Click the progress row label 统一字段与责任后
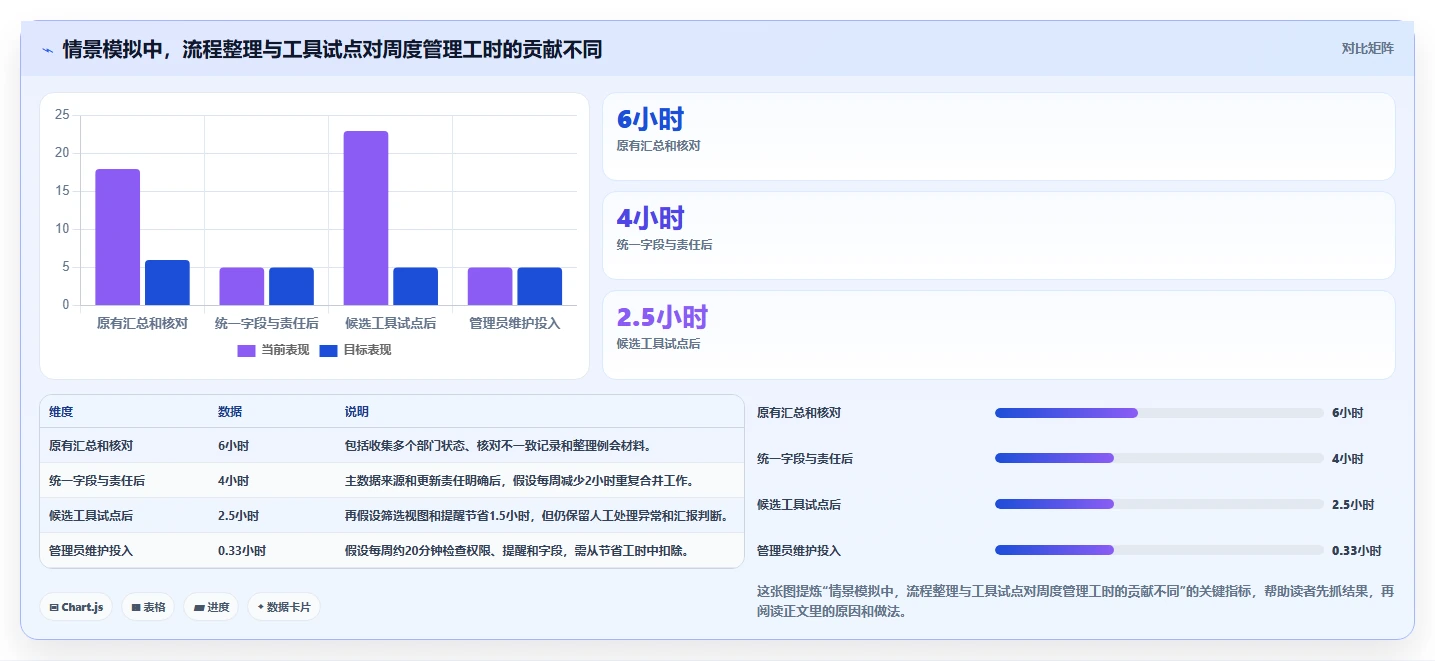This screenshot has height=661, width=1435. 805,459
